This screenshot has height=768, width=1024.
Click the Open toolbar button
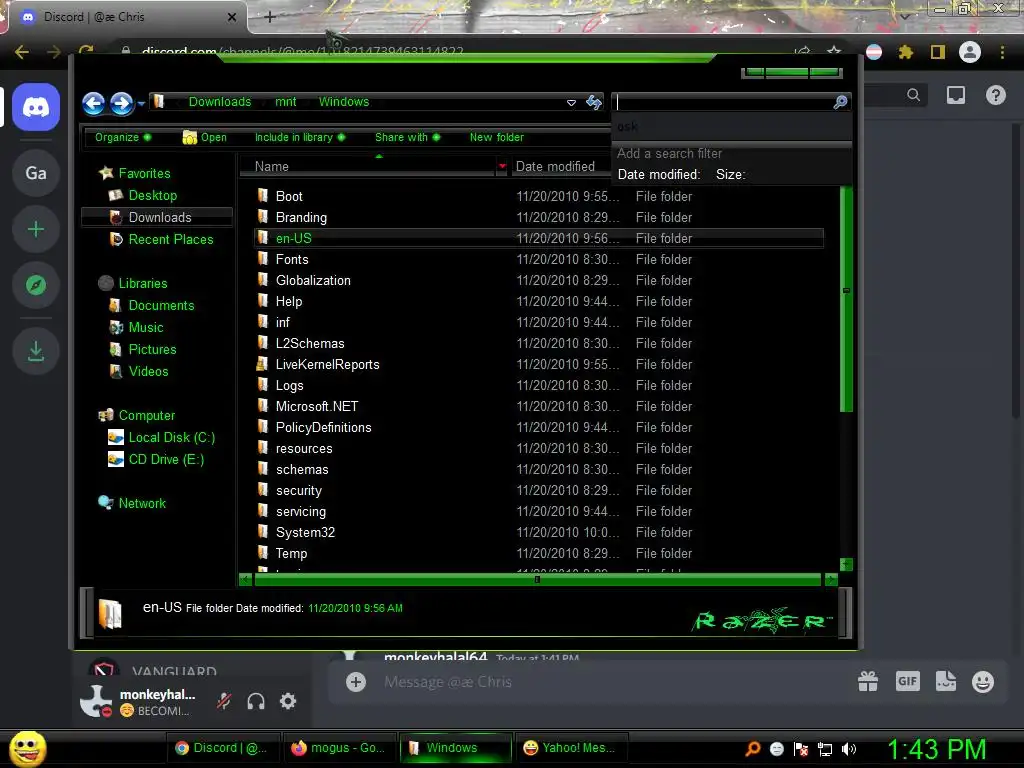pyautogui.click(x=205, y=137)
